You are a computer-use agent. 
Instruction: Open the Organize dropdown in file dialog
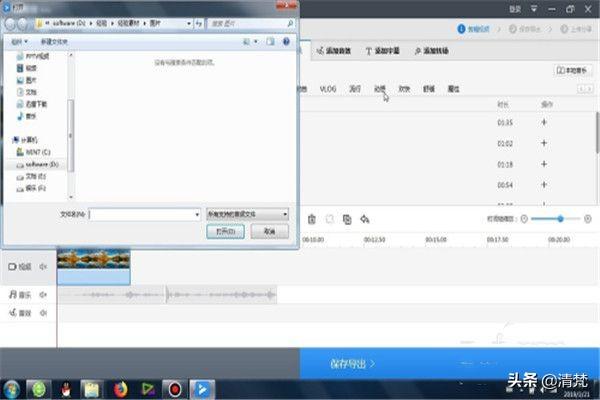pos(19,41)
